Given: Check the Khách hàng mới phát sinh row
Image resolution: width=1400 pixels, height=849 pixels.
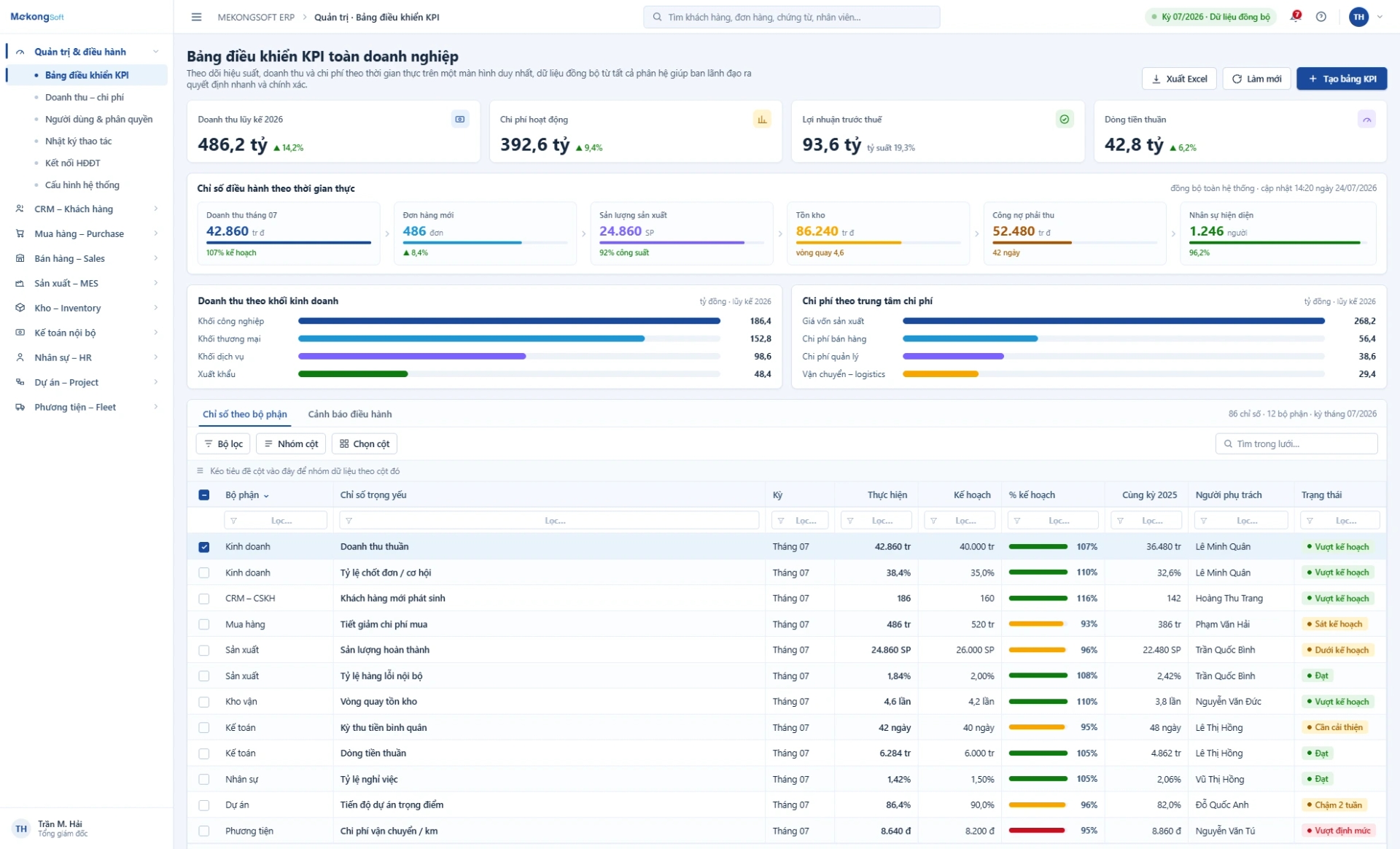Looking at the screenshot, I should pos(203,599).
